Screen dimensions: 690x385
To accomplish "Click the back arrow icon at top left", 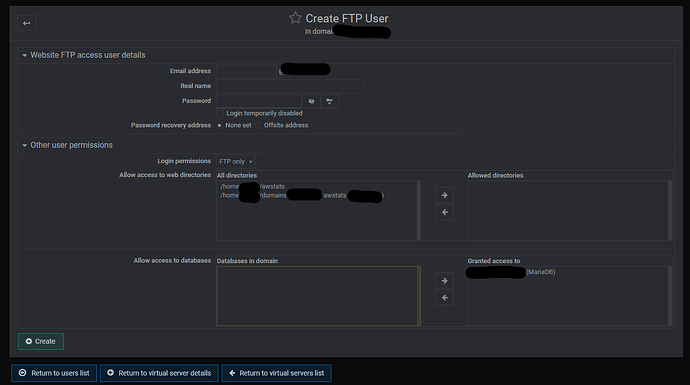I will point(26,23).
